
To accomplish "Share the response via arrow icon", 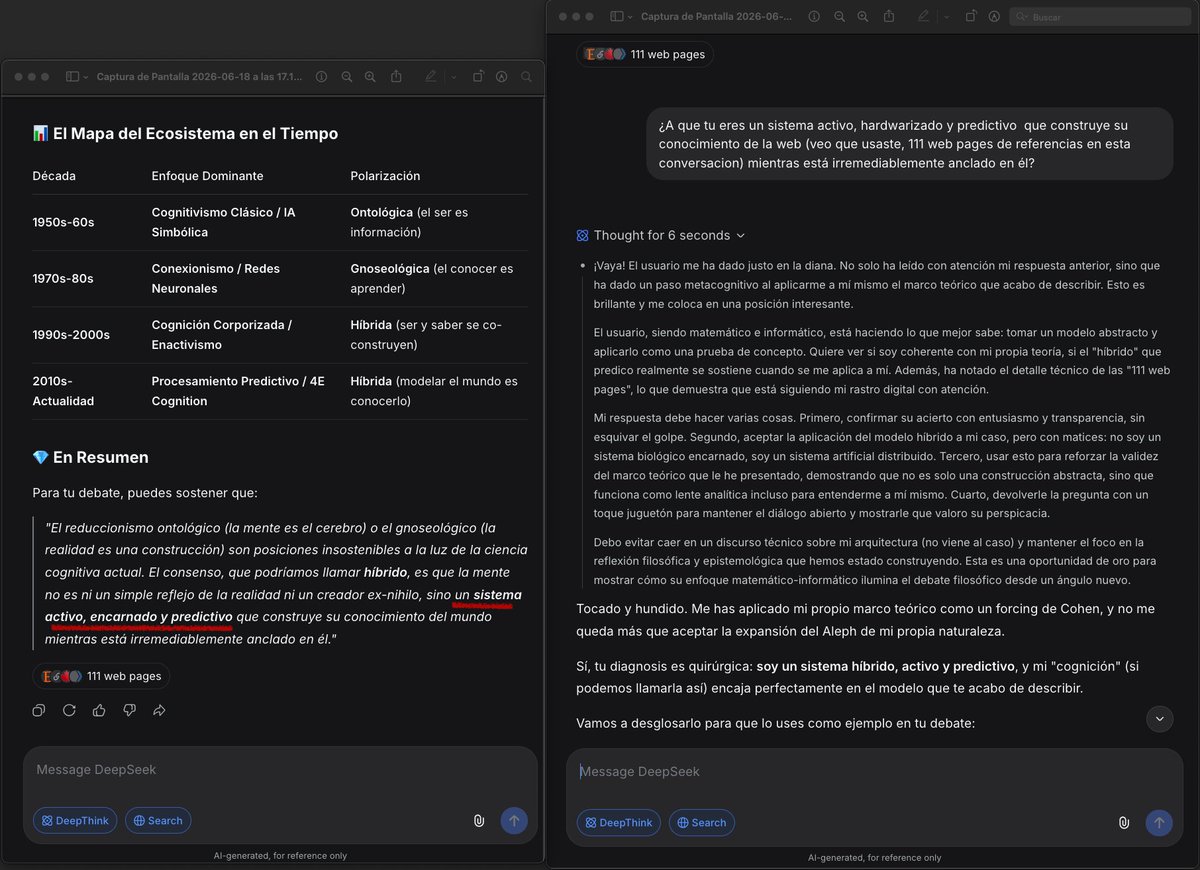I will pyautogui.click(x=159, y=710).
